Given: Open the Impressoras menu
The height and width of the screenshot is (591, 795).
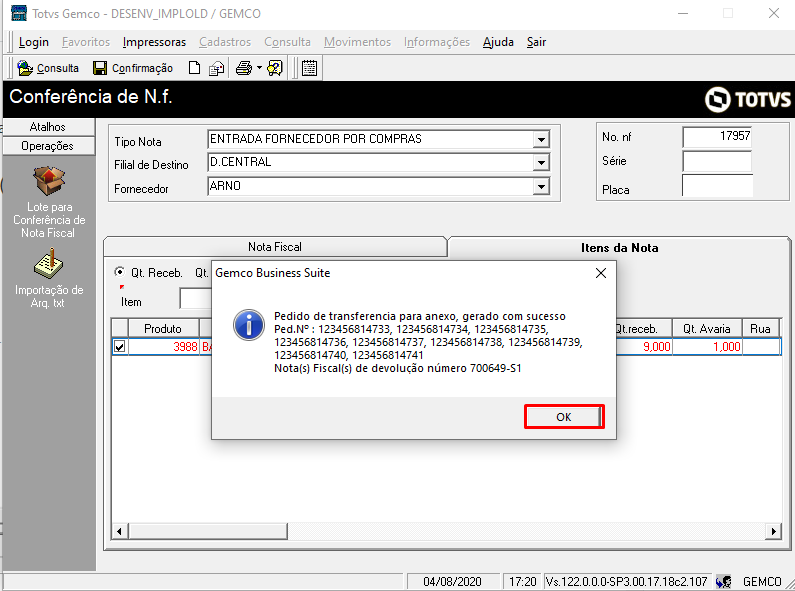Looking at the screenshot, I should click(x=154, y=42).
